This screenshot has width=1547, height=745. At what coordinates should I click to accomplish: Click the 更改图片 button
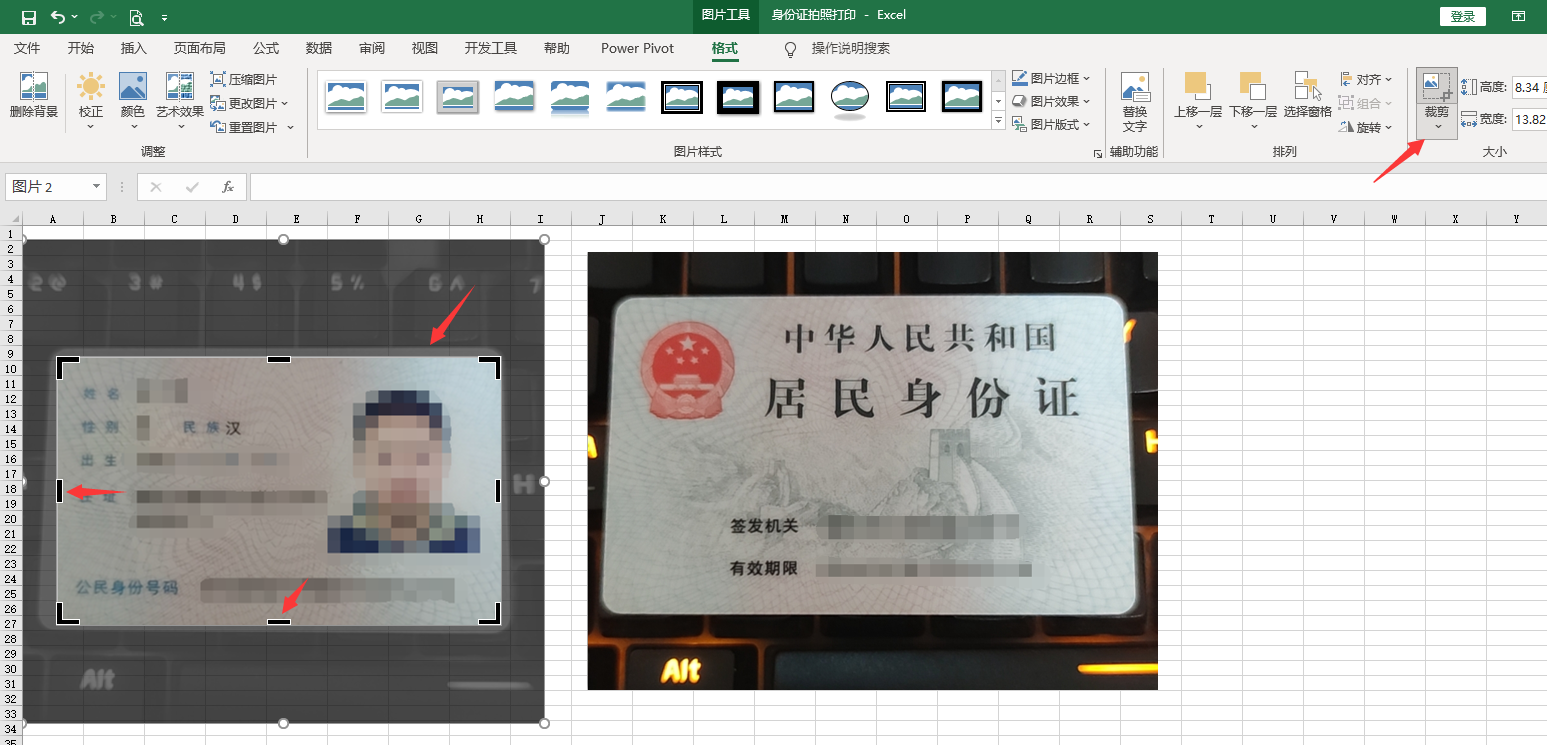point(243,103)
